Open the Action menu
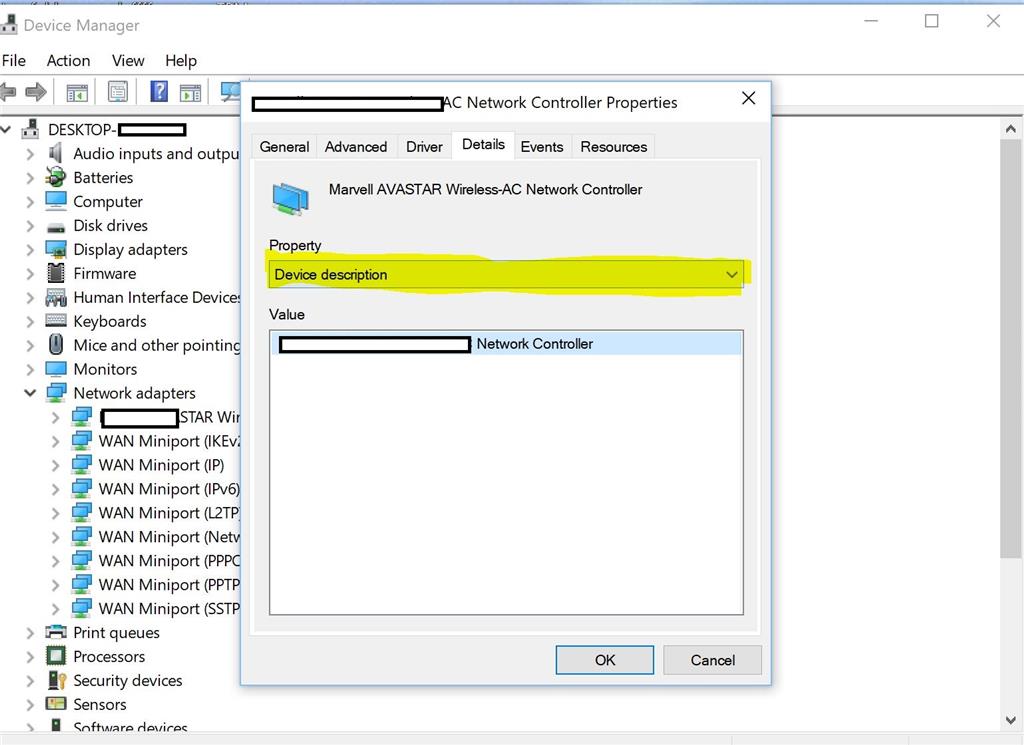 click(68, 61)
